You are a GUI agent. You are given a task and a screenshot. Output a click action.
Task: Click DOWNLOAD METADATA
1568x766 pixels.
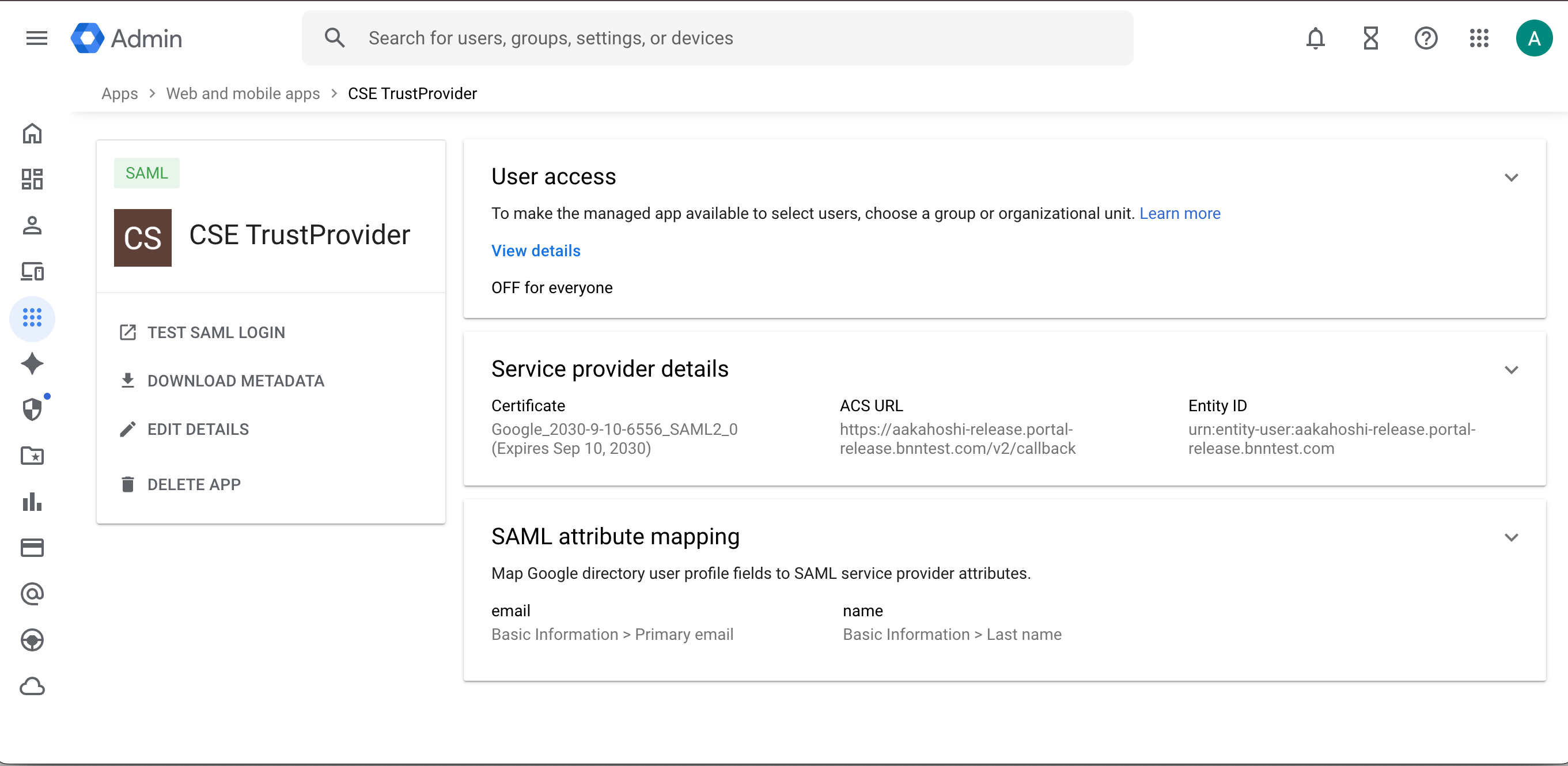(x=235, y=381)
